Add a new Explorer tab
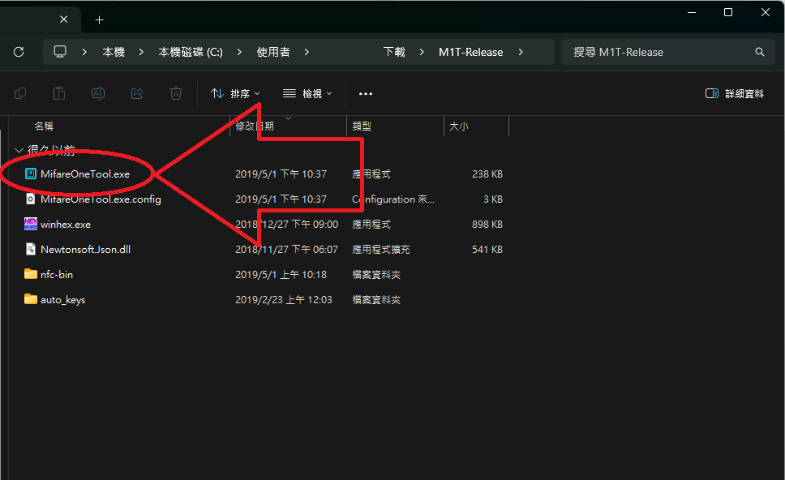 99,20
